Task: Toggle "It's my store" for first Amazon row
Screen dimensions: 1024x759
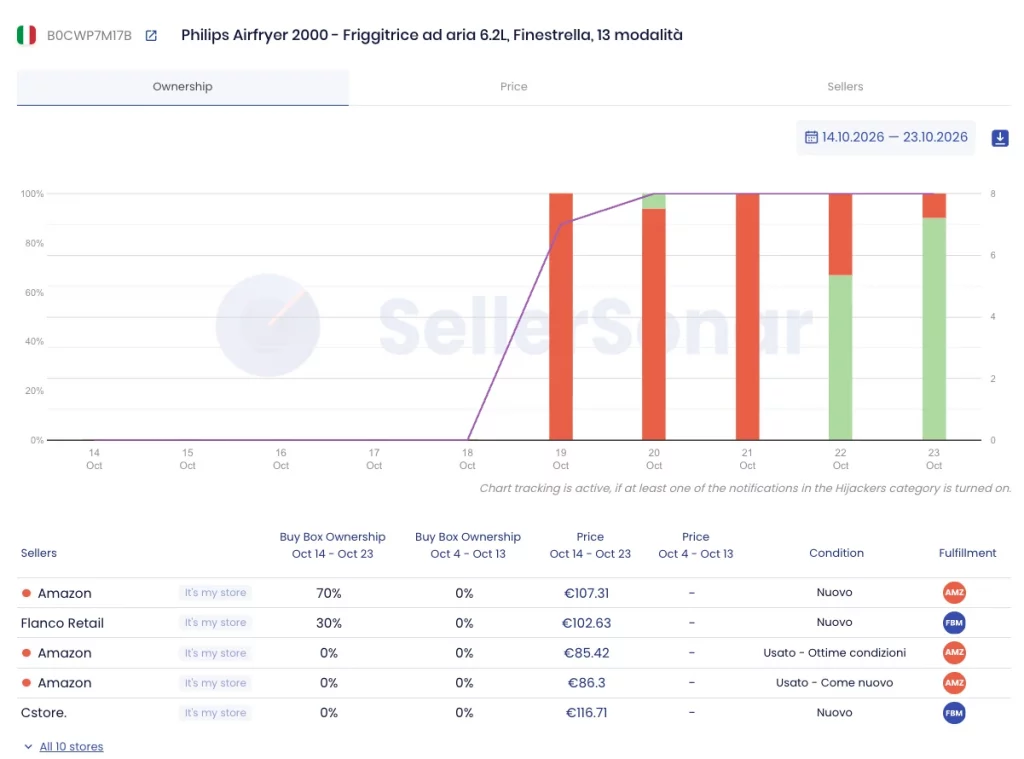Action: (x=215, y=592)
